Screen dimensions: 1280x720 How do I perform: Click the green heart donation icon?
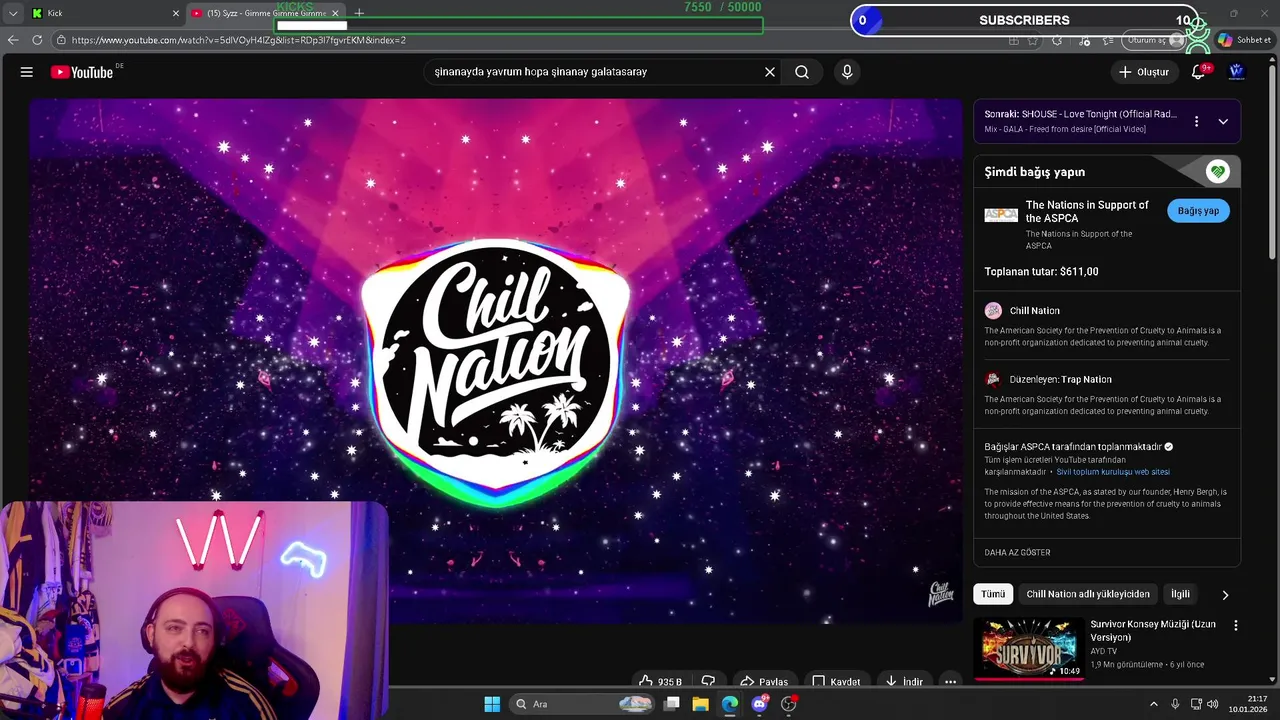point(1217,171)
